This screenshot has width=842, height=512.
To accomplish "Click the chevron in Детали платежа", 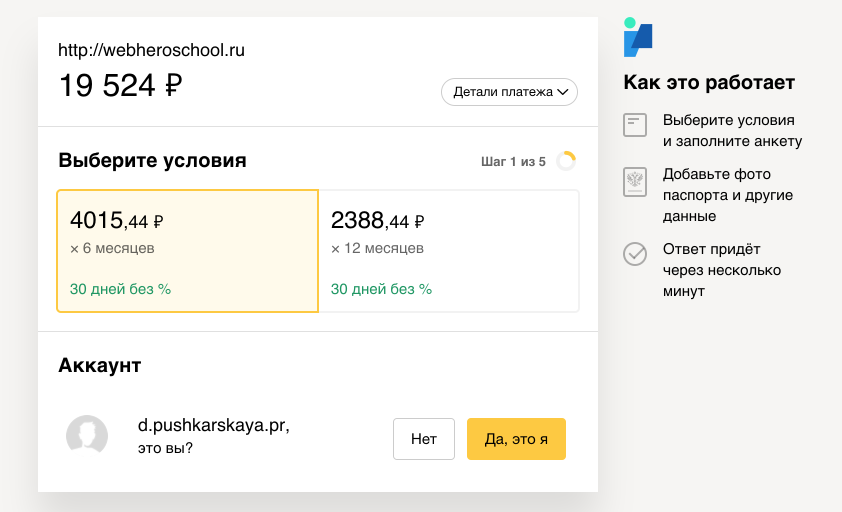I will pyautogui.click(x=563, y=92).
